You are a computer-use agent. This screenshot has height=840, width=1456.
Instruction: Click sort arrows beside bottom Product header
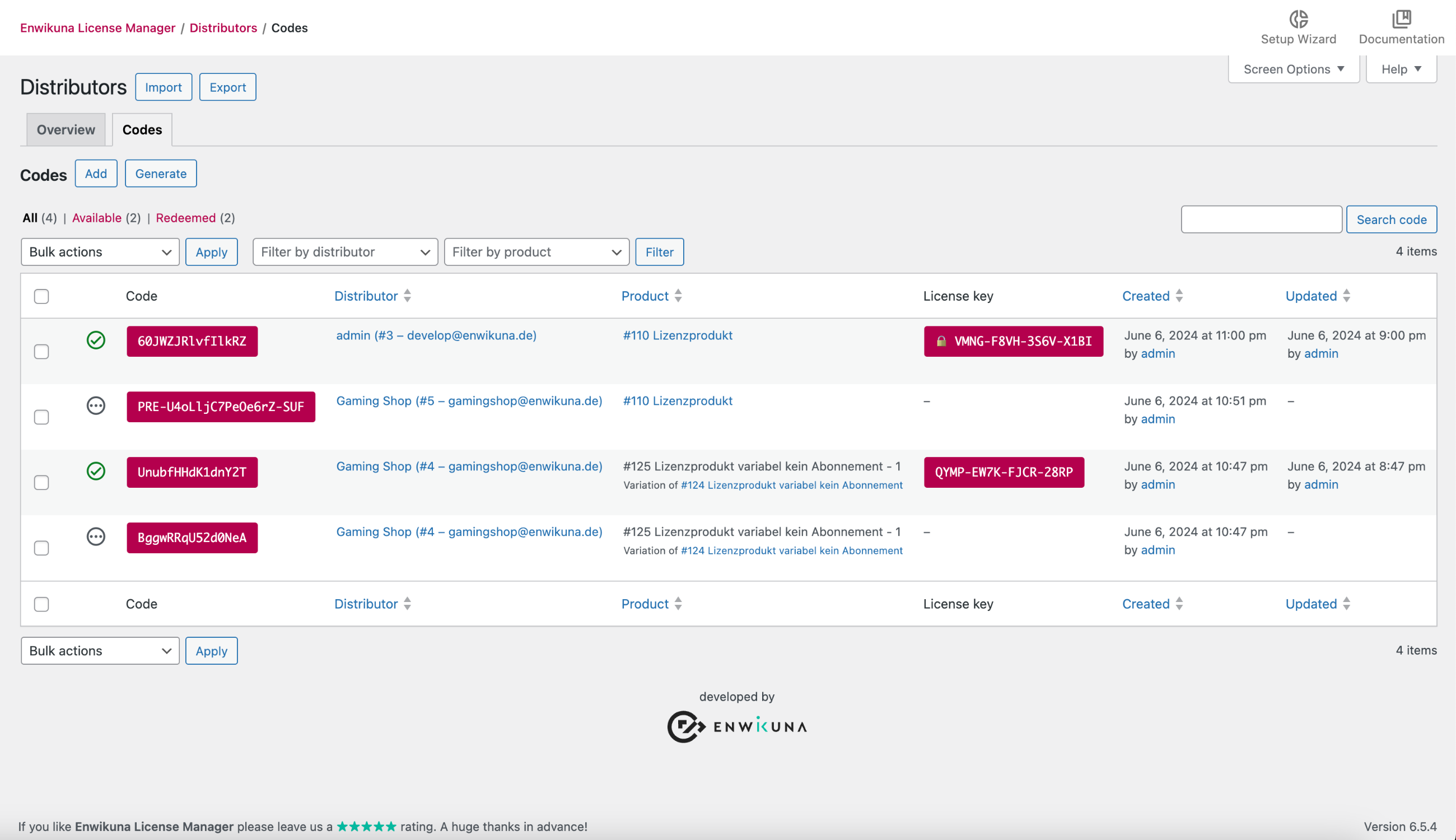tap(678, 604)
